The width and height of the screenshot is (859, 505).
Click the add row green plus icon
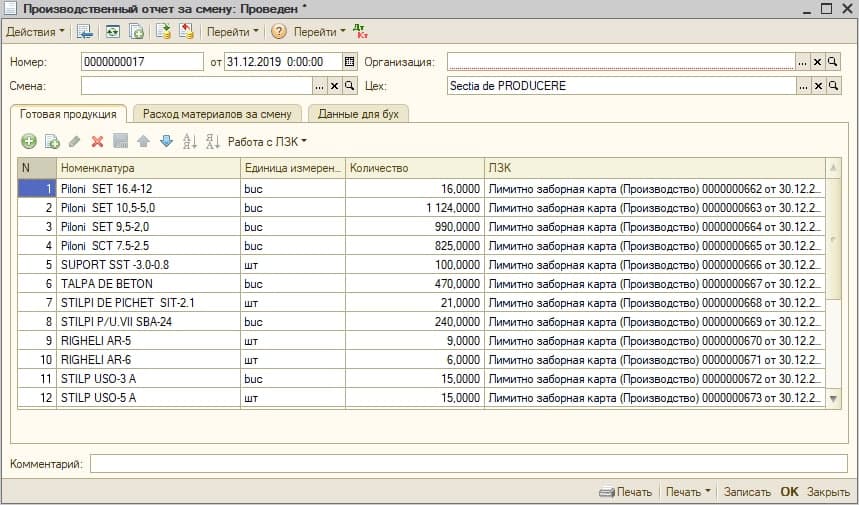point(29,142)
